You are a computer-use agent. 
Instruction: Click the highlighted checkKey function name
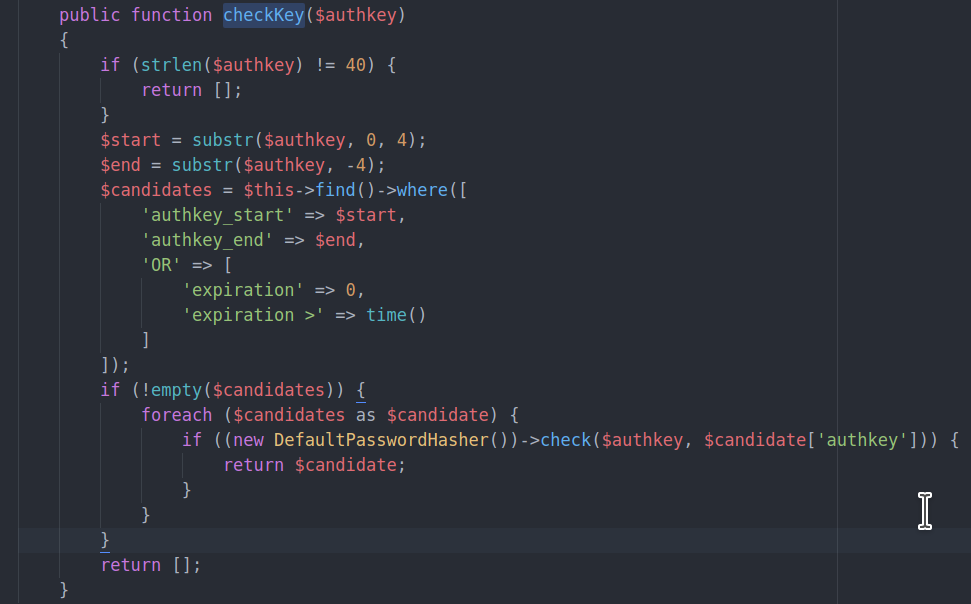point(263,15)
